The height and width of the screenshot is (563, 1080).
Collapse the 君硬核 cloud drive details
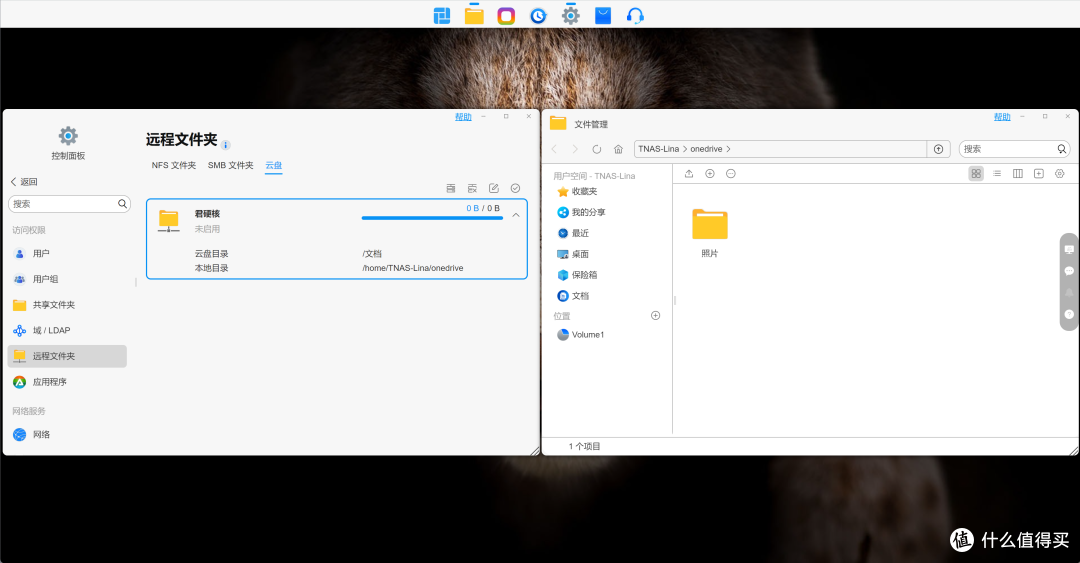516,215
